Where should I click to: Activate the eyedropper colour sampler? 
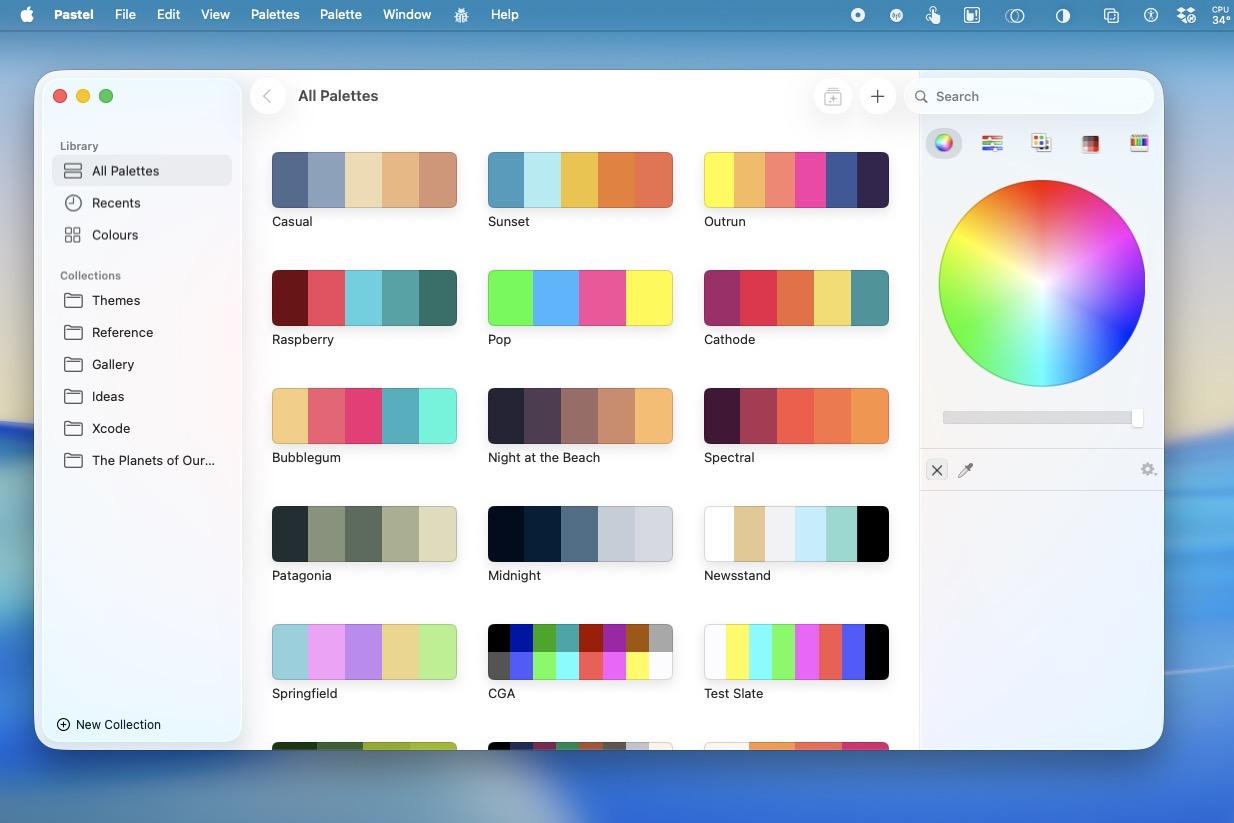pyautogui.click(x=966, y=470)
